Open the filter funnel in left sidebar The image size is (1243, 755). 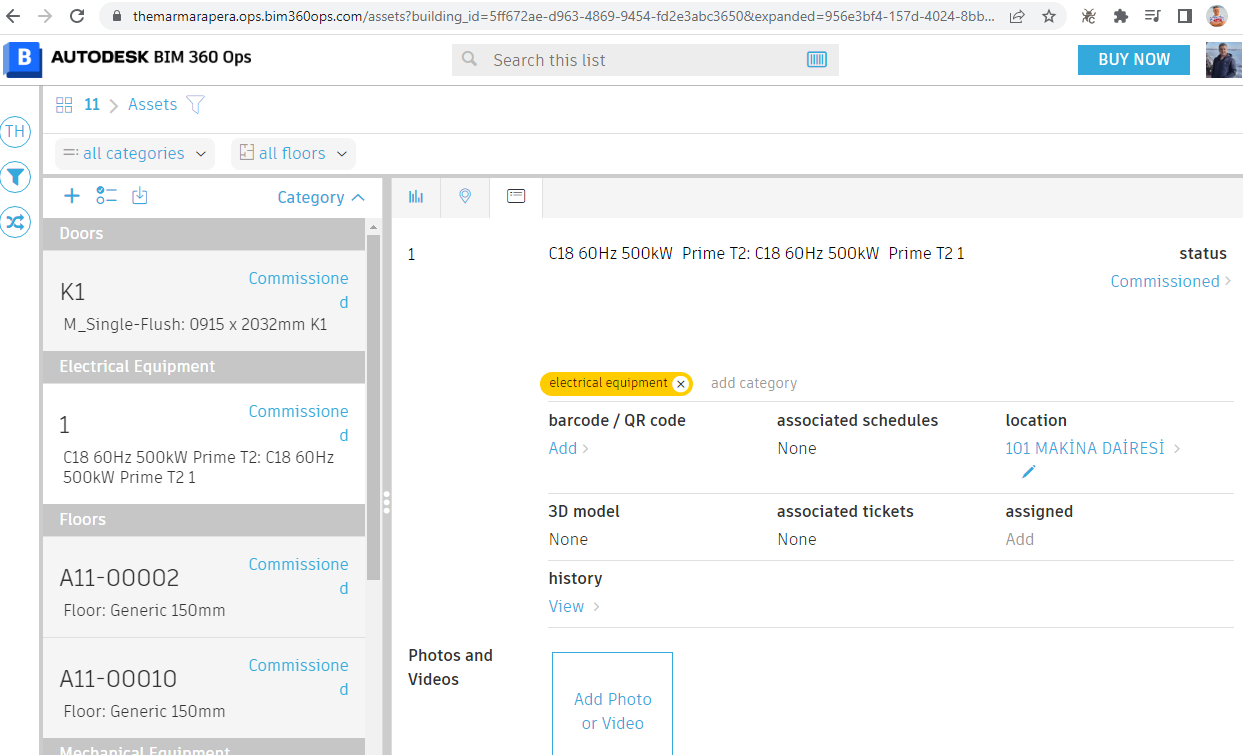click(15, 177)
